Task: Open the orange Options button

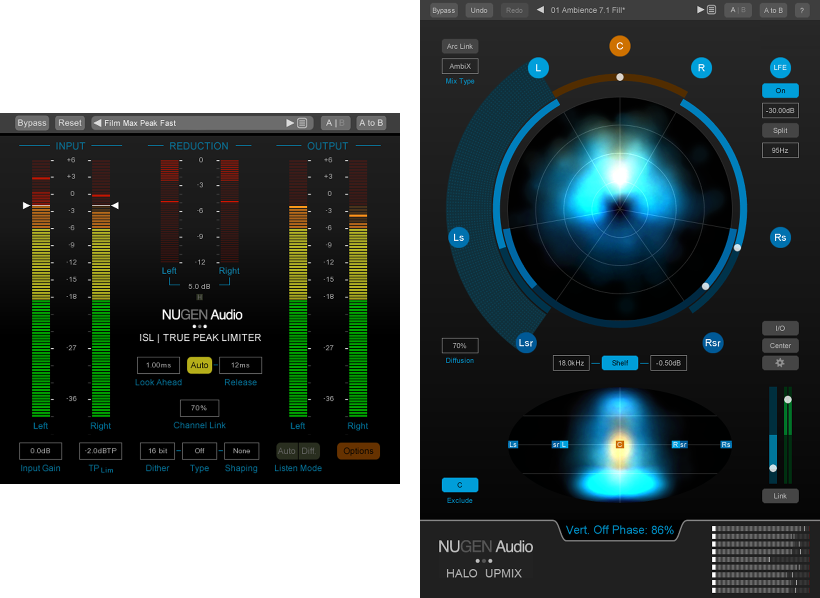Action: 358,451
